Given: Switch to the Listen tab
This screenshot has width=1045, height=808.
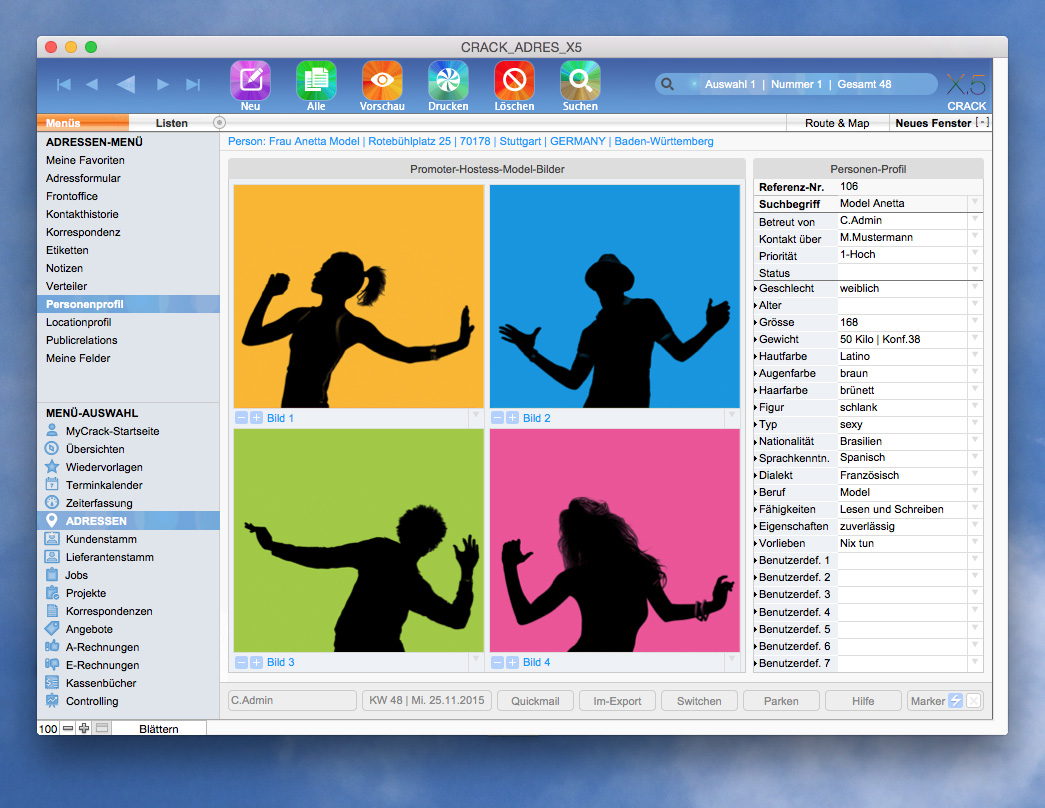Looking at the screenshot, I should click(170, 122).
